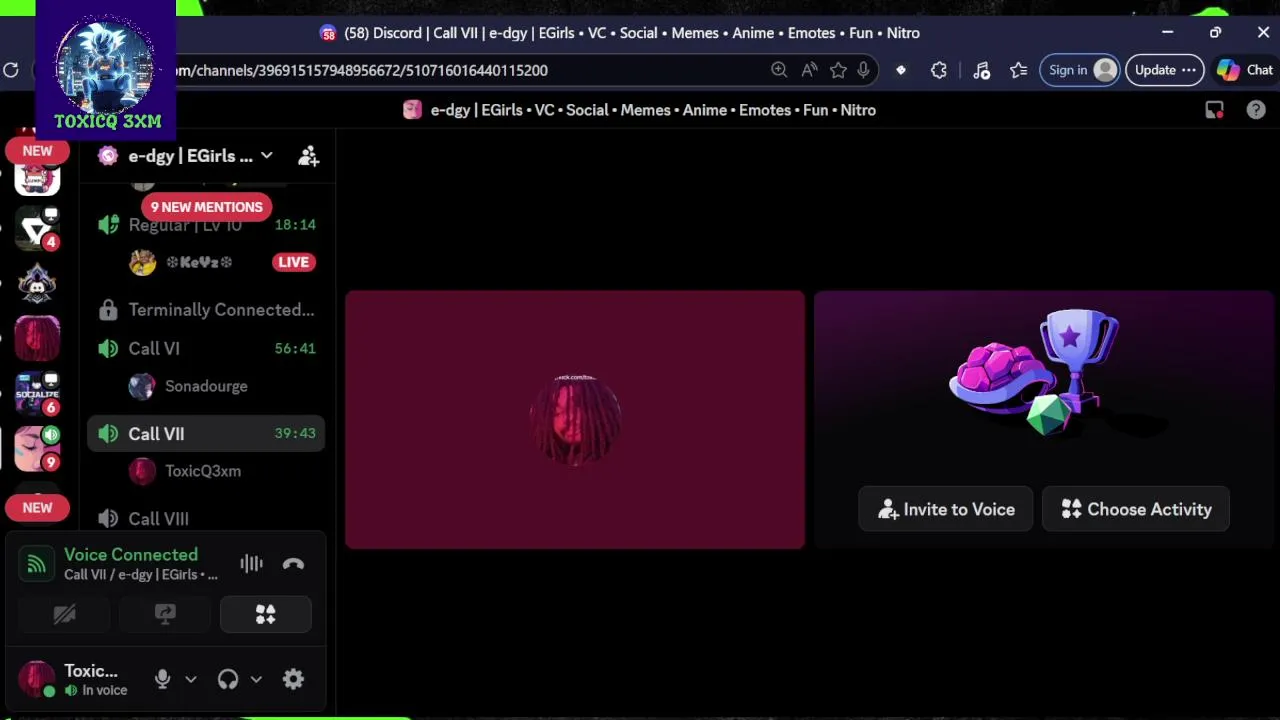
Task: Click the bottom NEW unread indicator
Action: point(37,508)
